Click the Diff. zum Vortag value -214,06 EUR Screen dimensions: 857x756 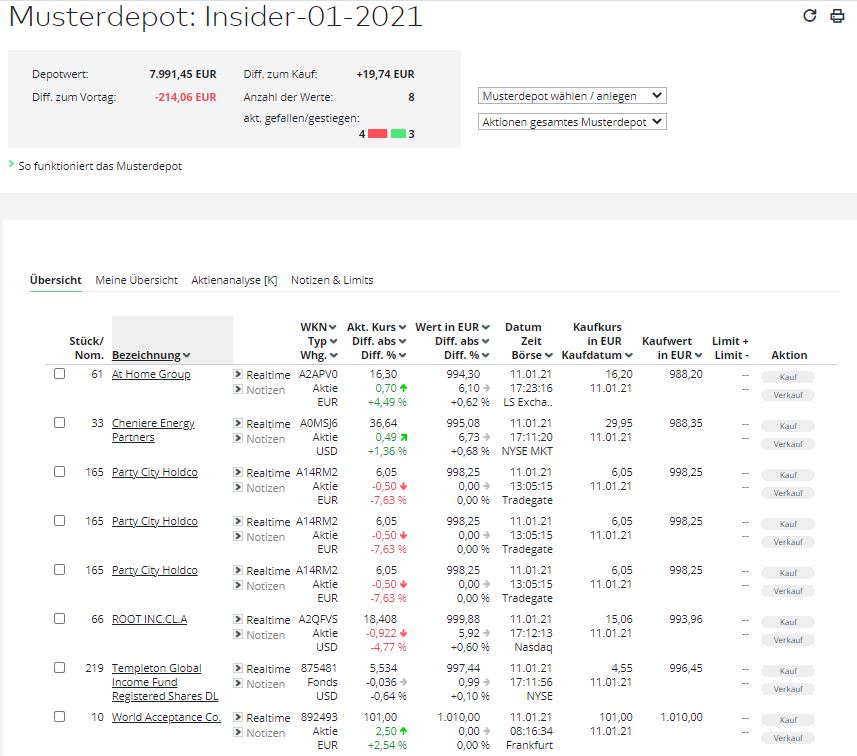pos(185,97)
